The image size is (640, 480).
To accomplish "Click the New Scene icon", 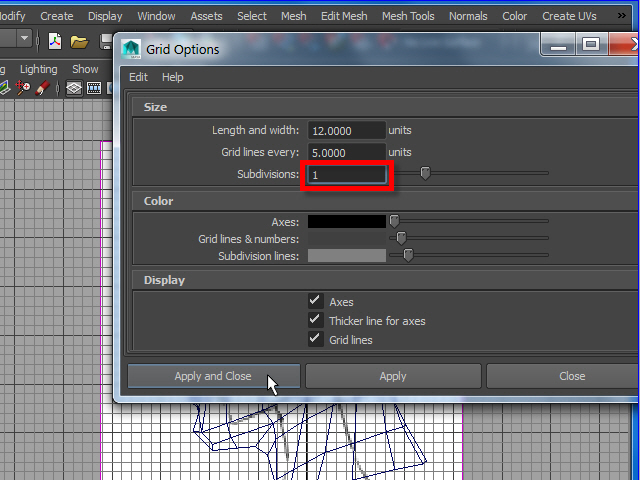I will click(55, 41).
